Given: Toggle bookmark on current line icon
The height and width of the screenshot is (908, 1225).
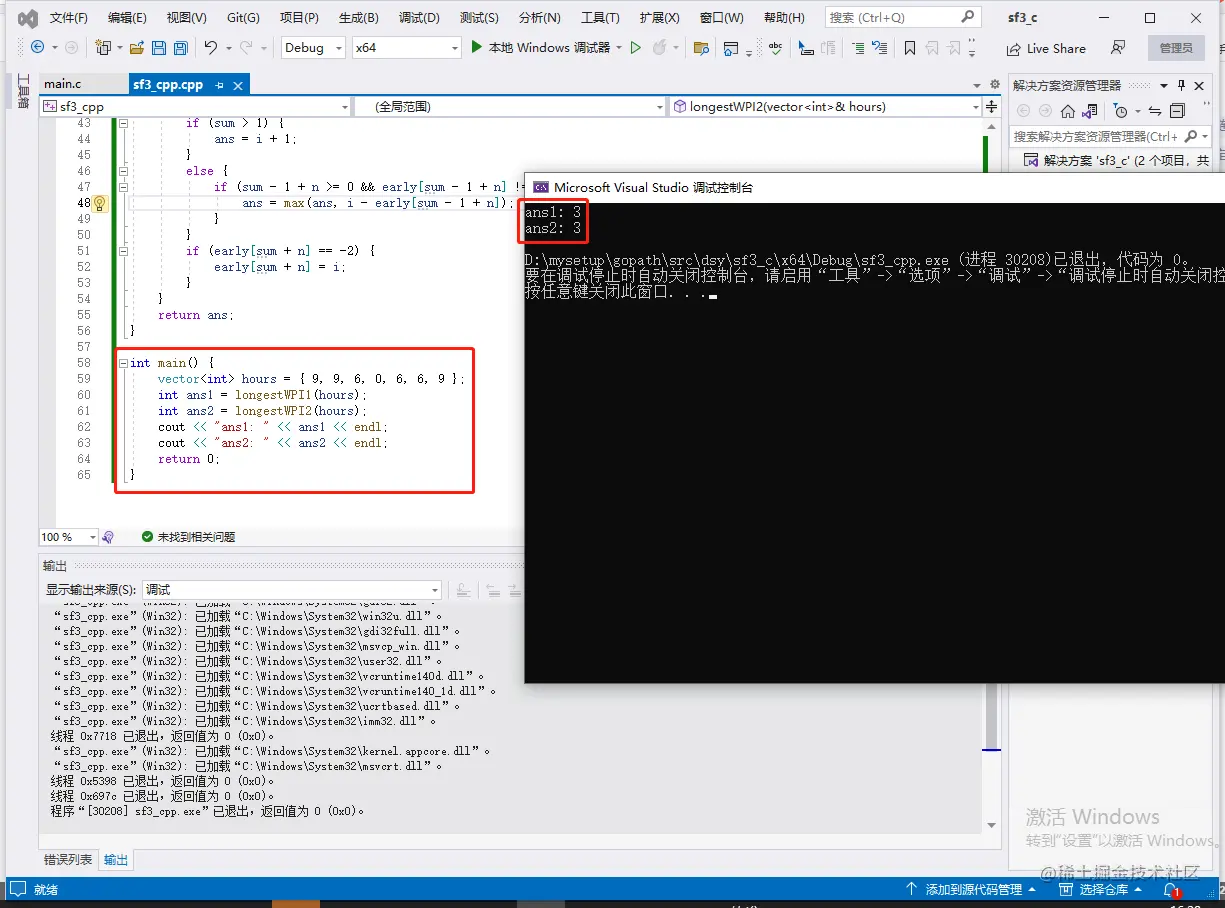Looking at the screenshot, I should coord(909,47).
